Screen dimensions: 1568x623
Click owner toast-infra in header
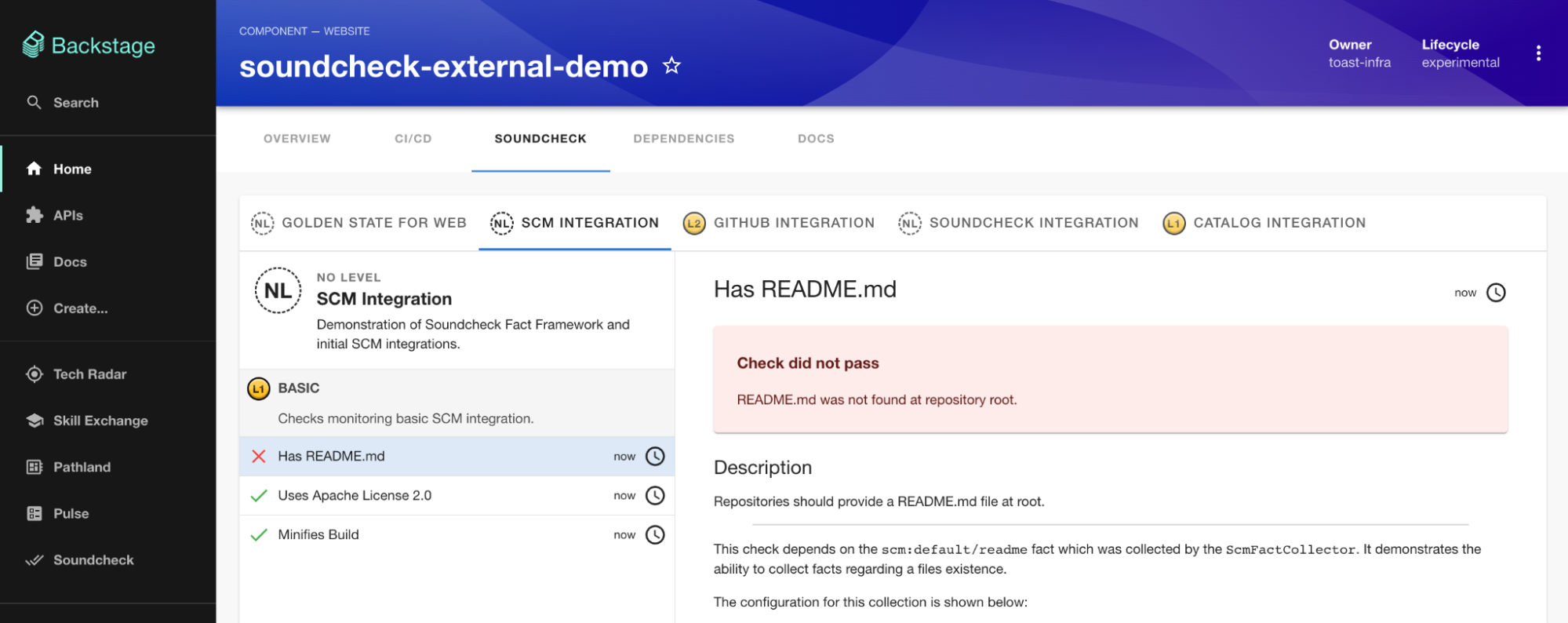pyautogui.click(x=1359, y=63)
